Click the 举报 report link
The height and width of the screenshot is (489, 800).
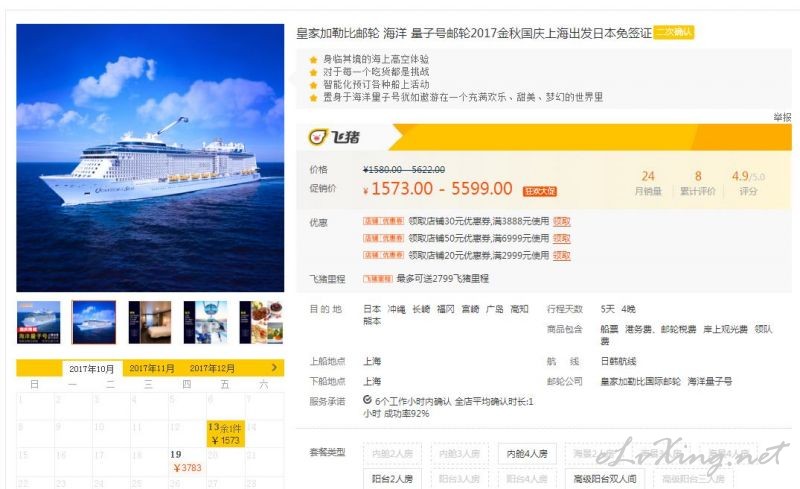point(782,117)
